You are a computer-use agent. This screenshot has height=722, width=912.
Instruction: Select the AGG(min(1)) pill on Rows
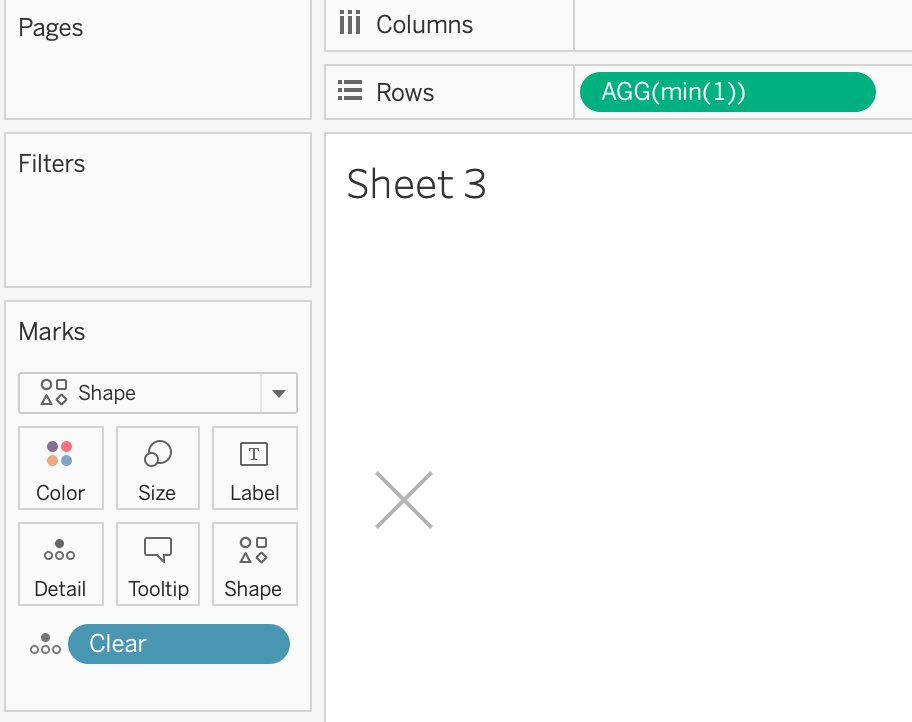pos(728,92)
